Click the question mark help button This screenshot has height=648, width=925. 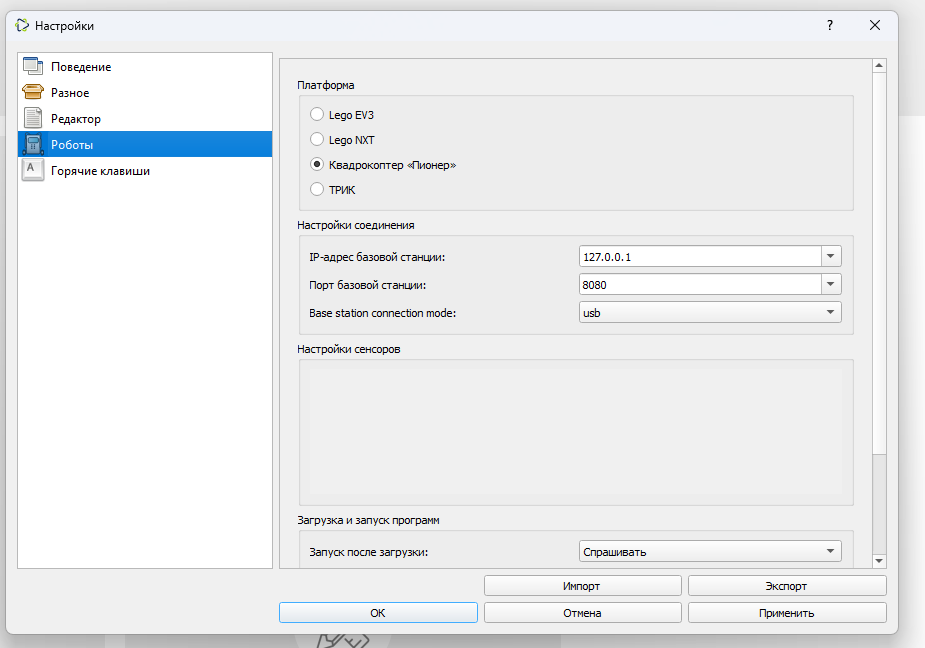click(x=830, y=25)
